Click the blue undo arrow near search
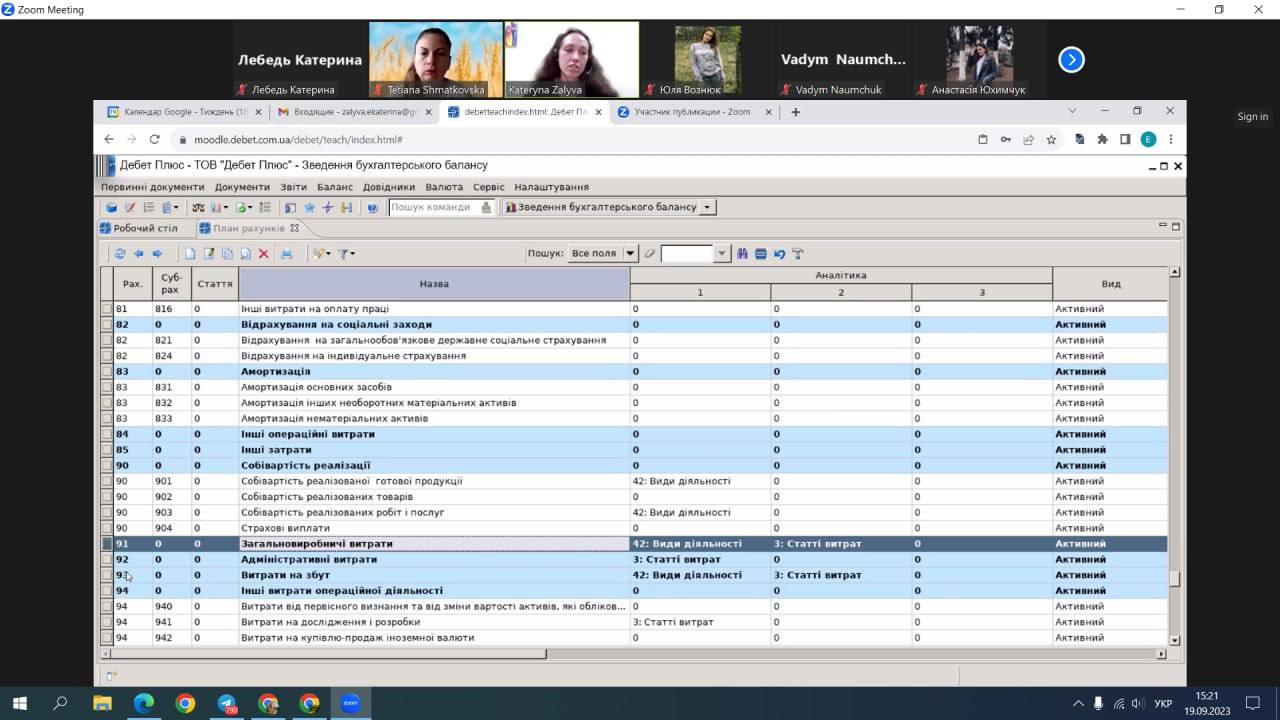The height and width of the screenshot is (720, 1280). pyautogui.click(x=779, y=254)
